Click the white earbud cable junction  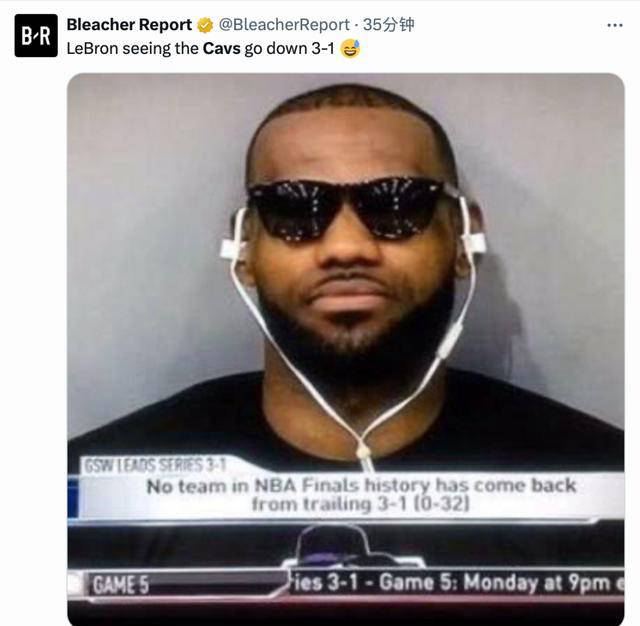[x=363, y=452]
